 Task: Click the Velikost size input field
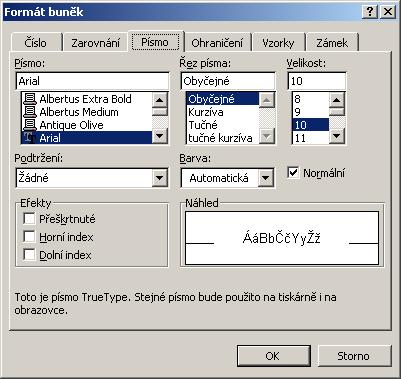(x=317, y=81)
